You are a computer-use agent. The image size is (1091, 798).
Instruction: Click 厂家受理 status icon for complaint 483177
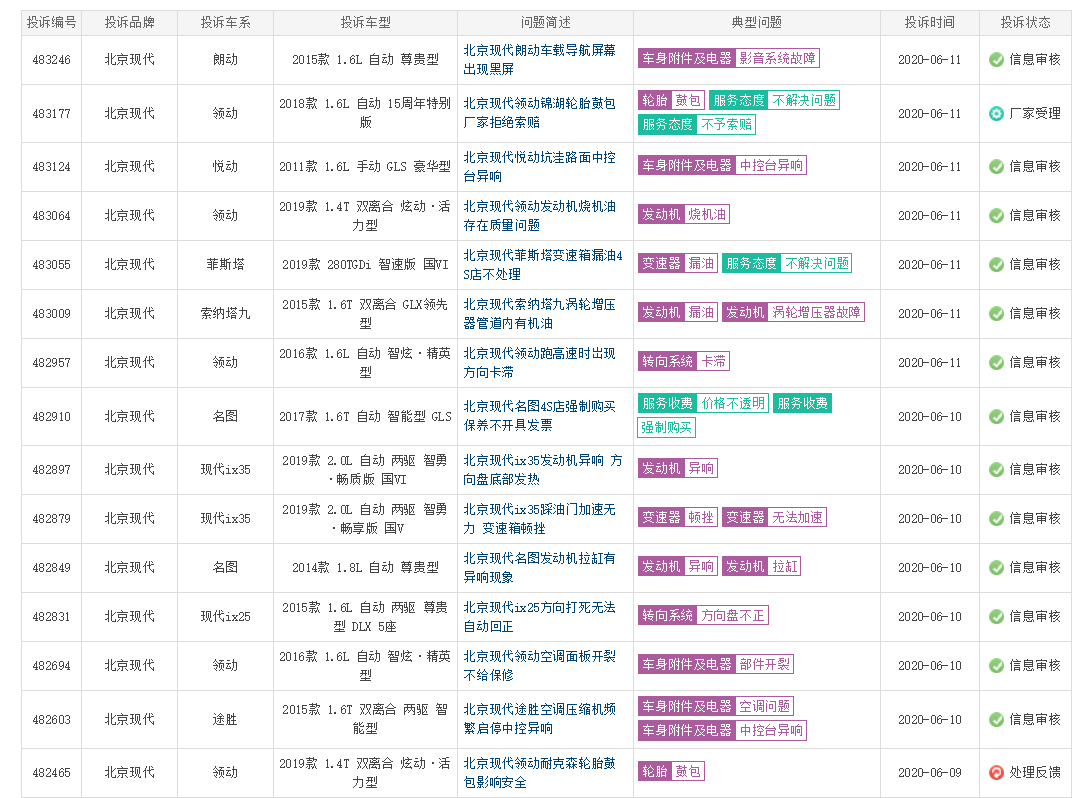[996, 113]
